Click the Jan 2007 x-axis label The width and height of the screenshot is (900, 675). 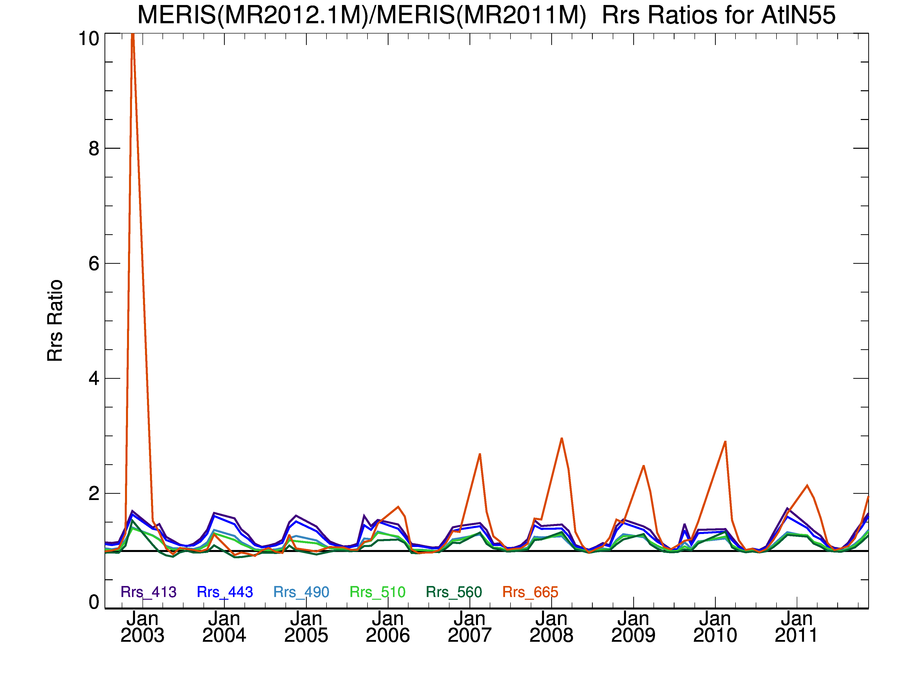pyautogui.click(x=470, y=627)
